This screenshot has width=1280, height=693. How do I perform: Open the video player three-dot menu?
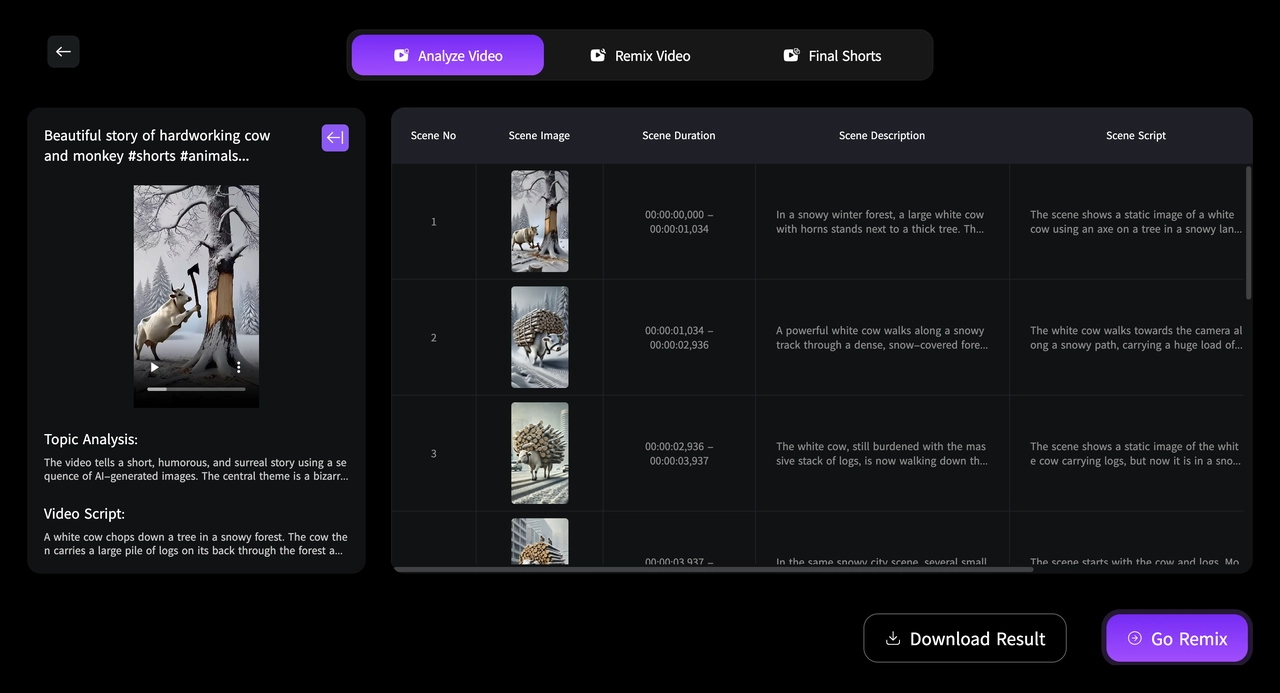[238, 367]
